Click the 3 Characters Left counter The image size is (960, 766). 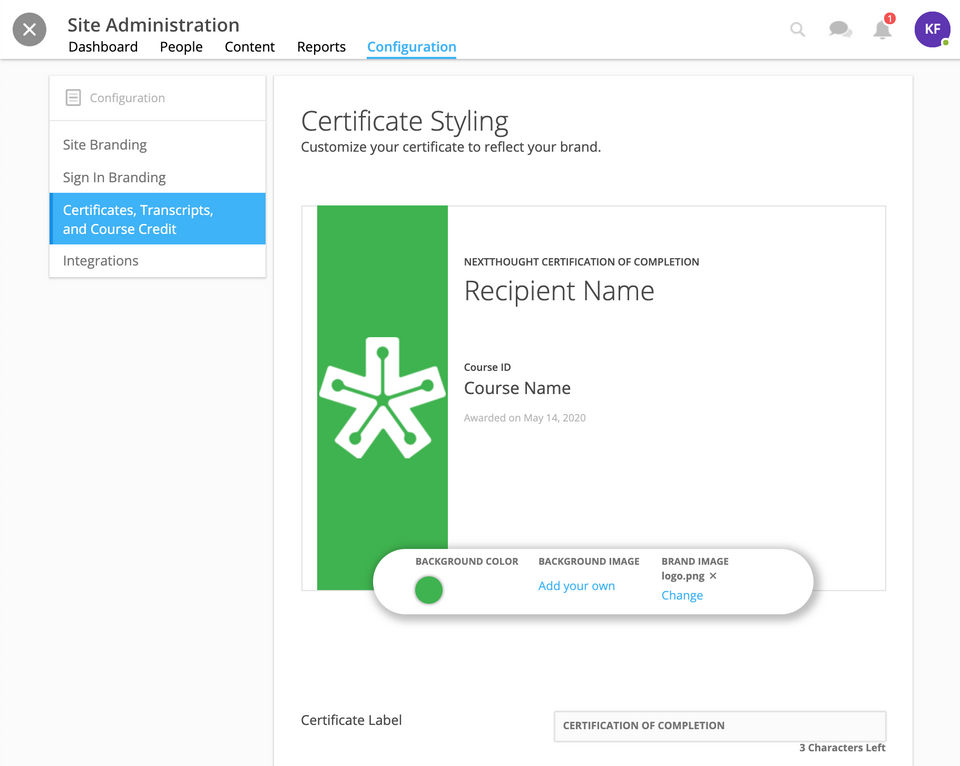click(x=842, y=748)
